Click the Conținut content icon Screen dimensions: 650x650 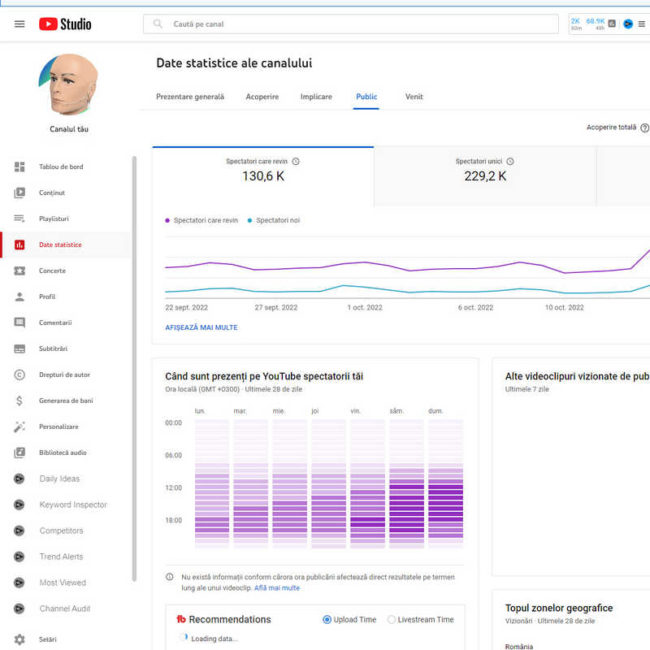pos(19,193)
